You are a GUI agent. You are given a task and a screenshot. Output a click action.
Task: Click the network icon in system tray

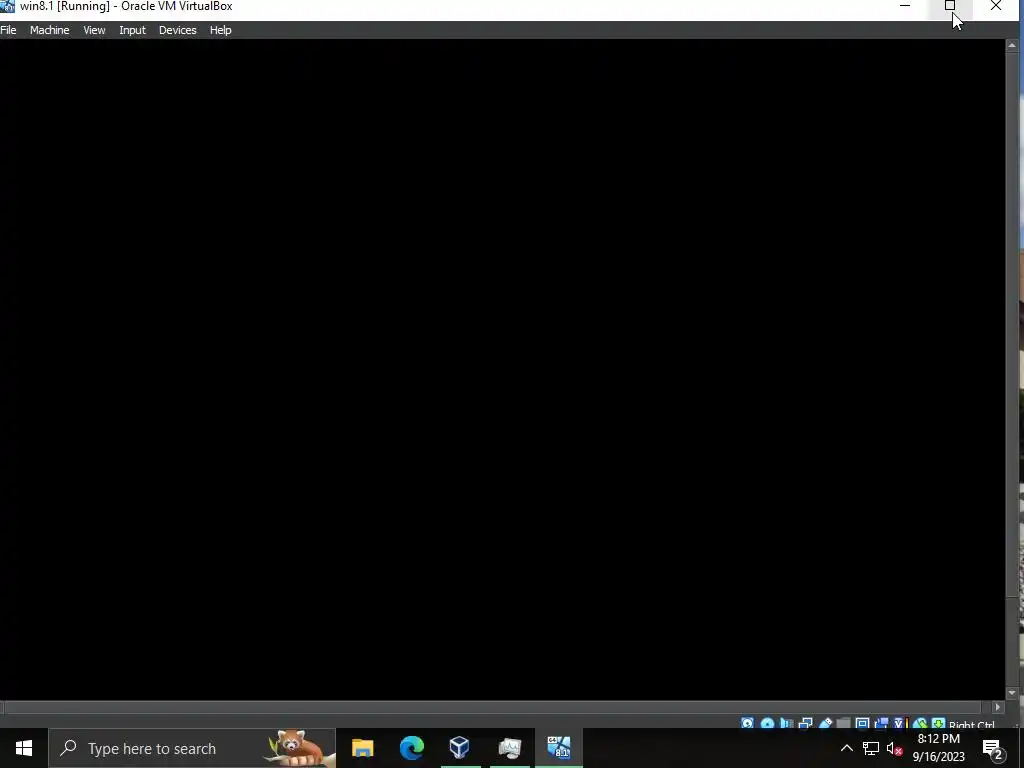tap(871, 748)
